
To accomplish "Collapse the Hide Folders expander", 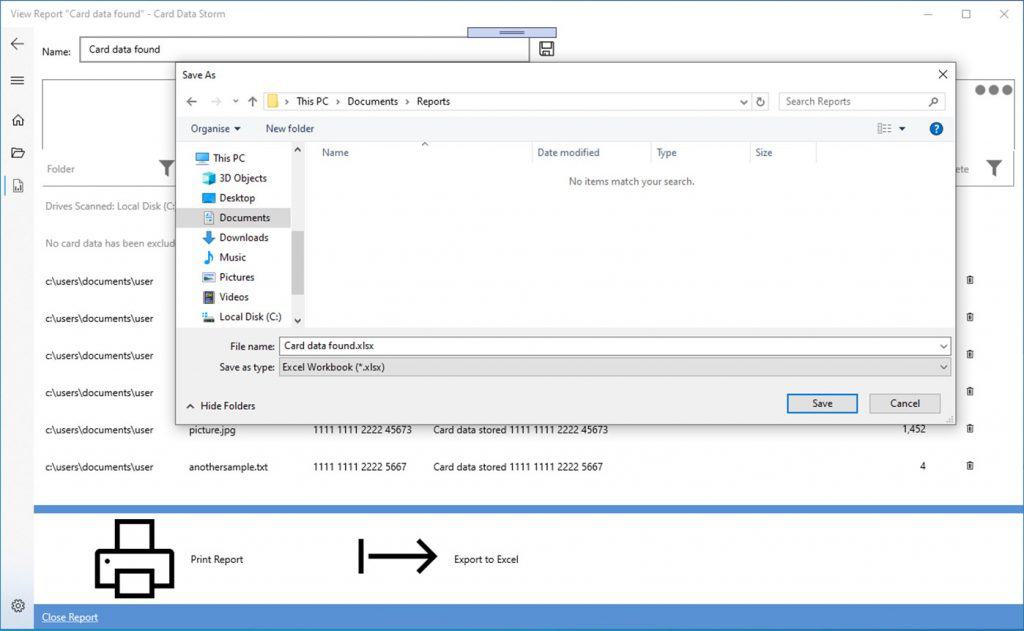I will point(220,406).
